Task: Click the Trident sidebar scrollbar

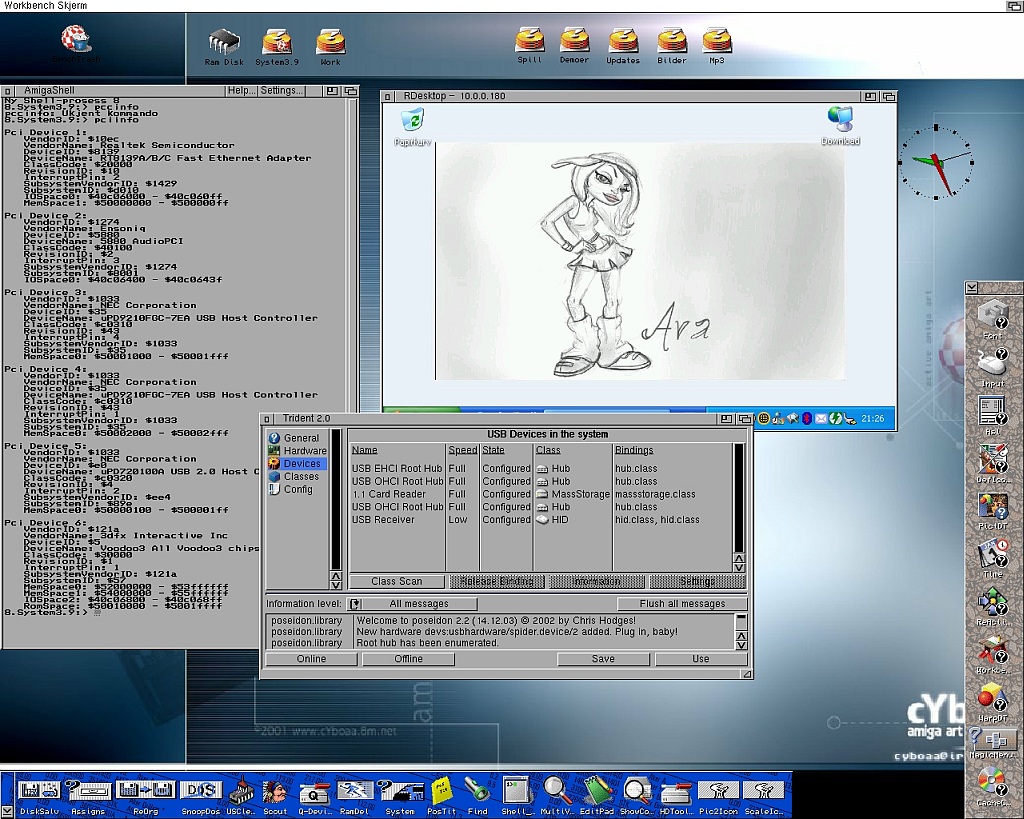Action: click(x=336, y=500)
